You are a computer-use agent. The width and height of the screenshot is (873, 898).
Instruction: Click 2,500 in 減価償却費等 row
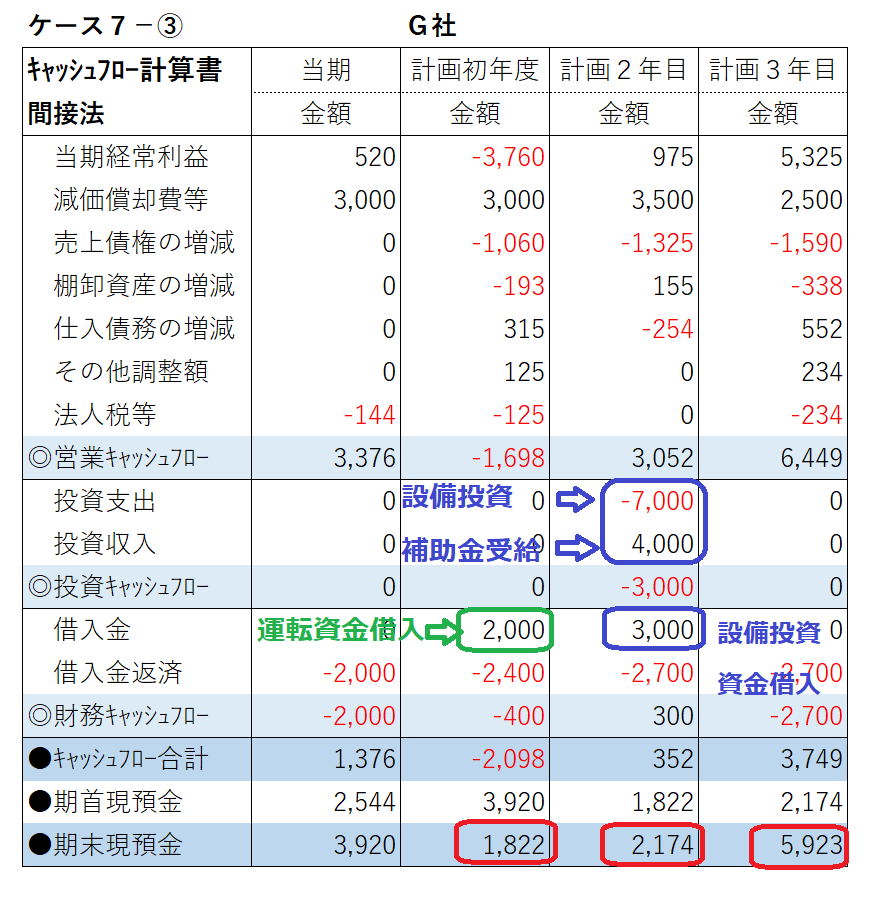click(x=811, y=200)
